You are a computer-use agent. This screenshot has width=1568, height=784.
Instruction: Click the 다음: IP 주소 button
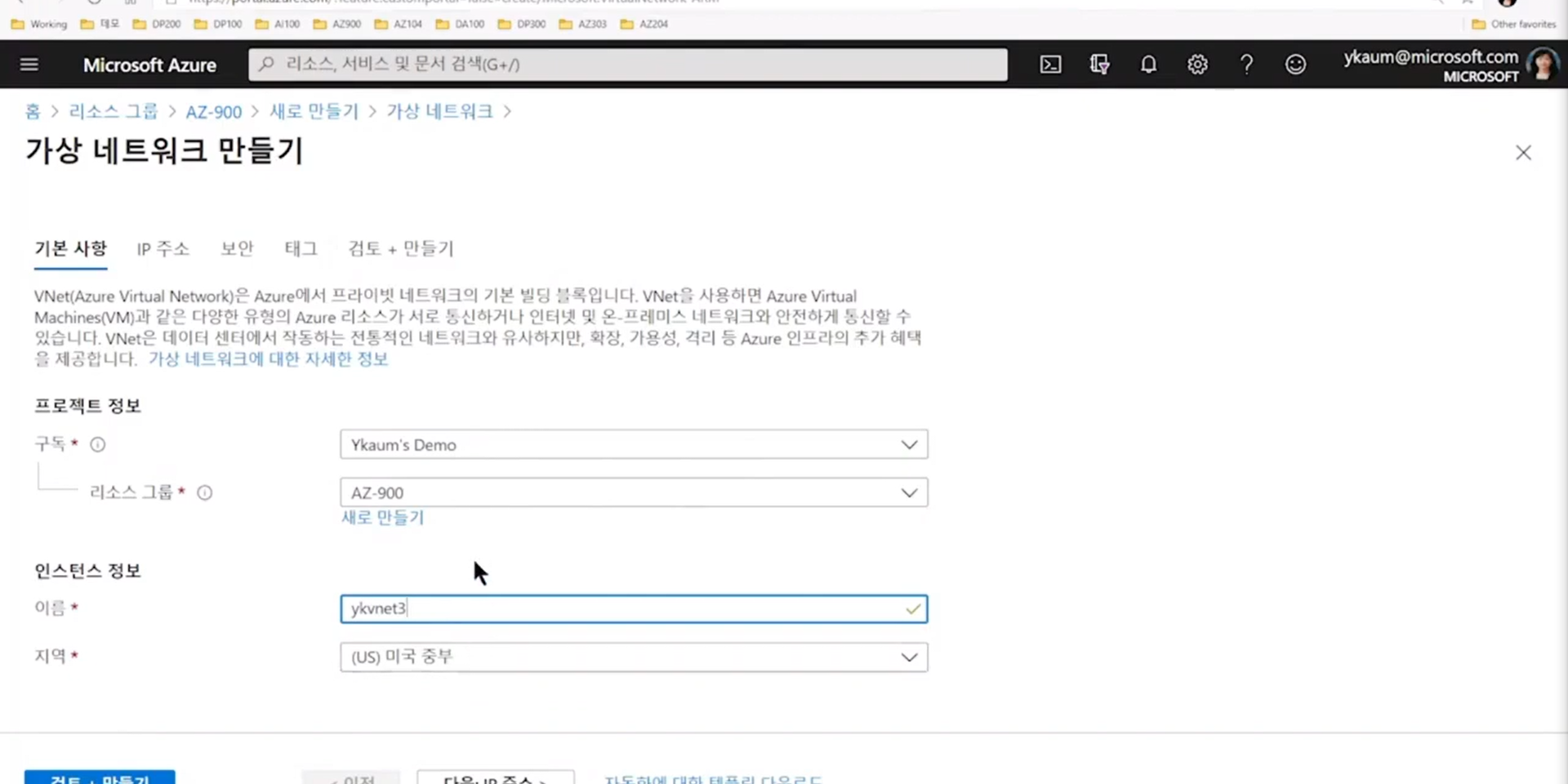tap(495, 777)
